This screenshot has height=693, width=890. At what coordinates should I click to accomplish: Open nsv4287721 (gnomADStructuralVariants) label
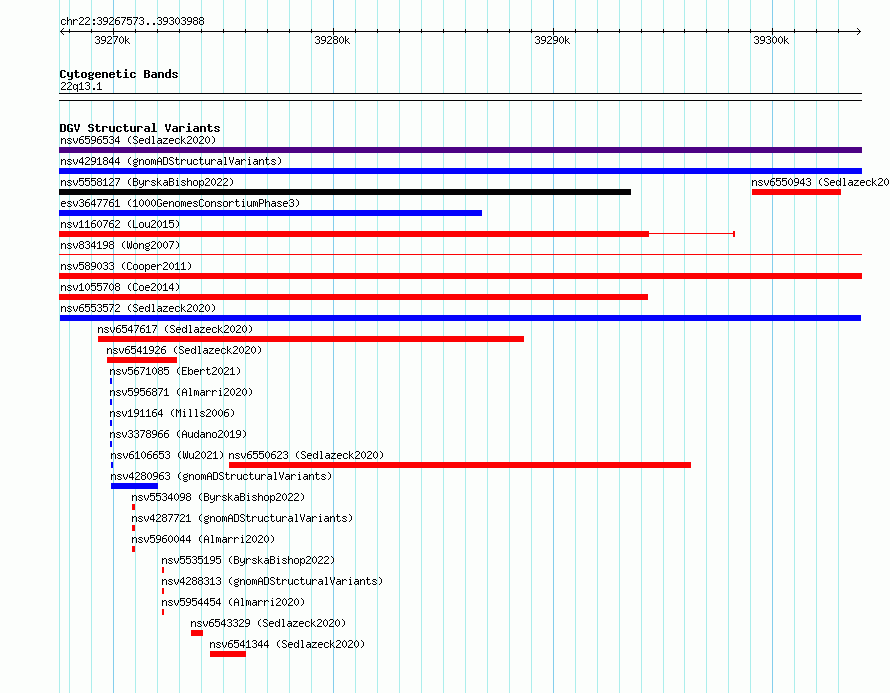point(242,518)
